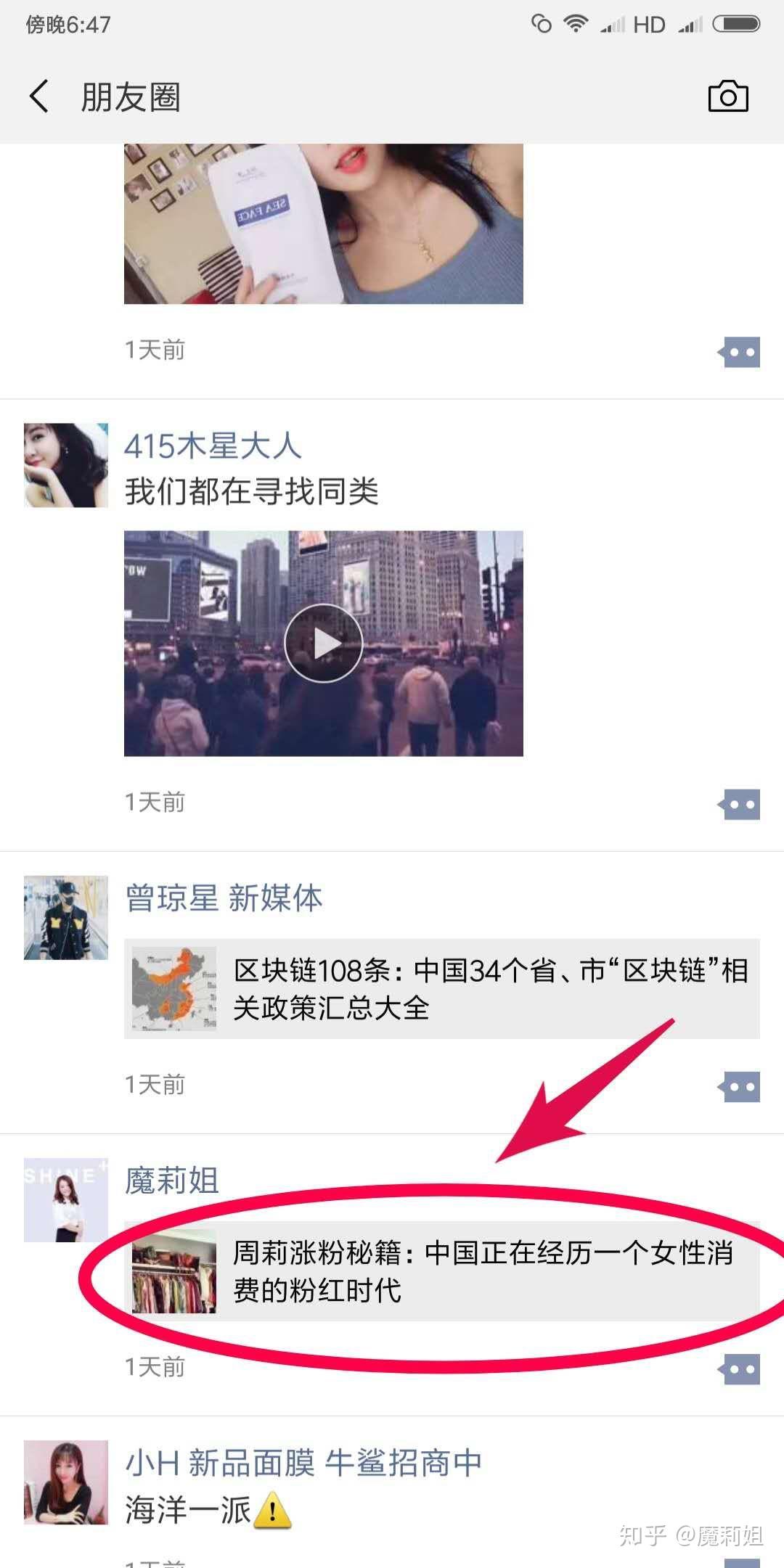Open the name link 小H 新品面膜 牛鲨招商中
This screenshot has height=1568, width=784.
pyautogui.click(x=303, y=1462)
